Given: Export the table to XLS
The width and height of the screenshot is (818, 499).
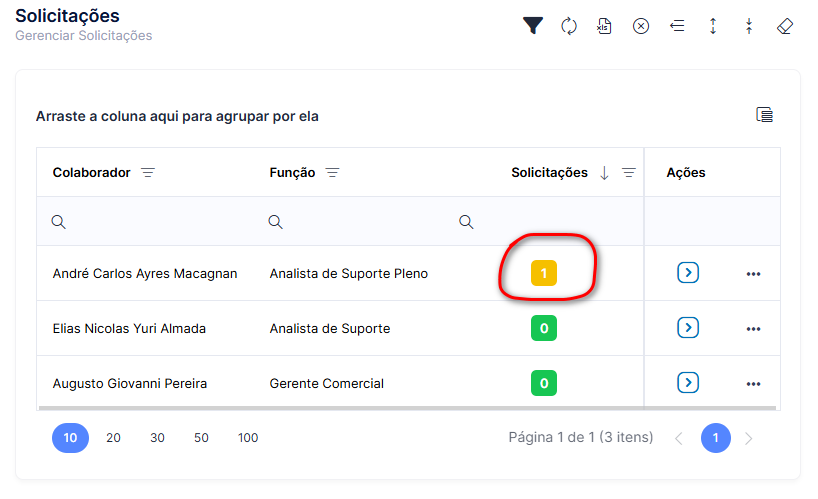Looking at the screenshot, I should (604, 26).
